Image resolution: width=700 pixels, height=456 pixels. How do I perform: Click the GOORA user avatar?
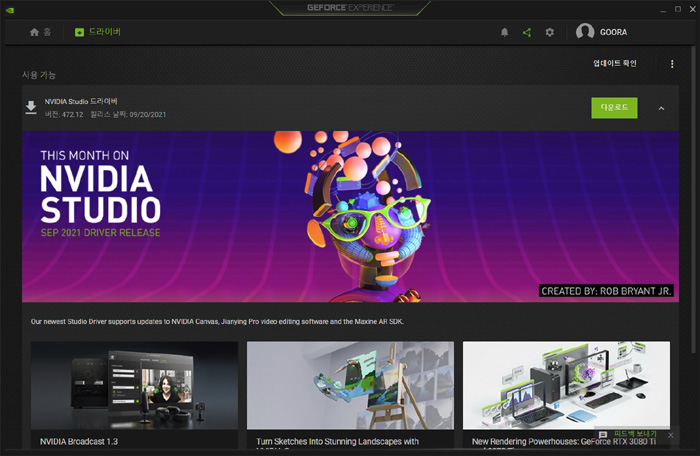585,32
